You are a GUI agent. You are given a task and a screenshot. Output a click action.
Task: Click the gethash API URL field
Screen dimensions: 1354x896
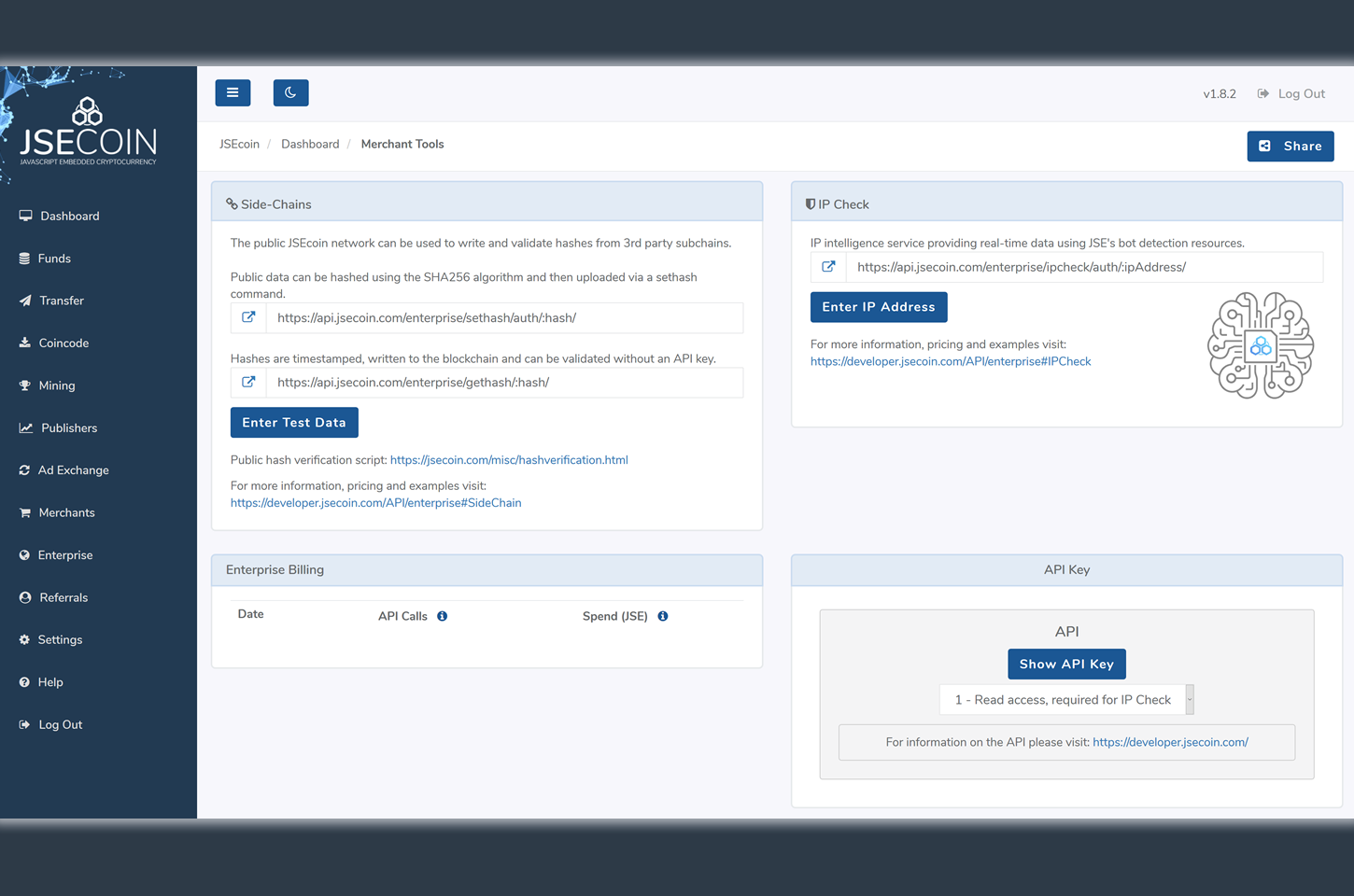pyautogui.click(x=504, y=383)
